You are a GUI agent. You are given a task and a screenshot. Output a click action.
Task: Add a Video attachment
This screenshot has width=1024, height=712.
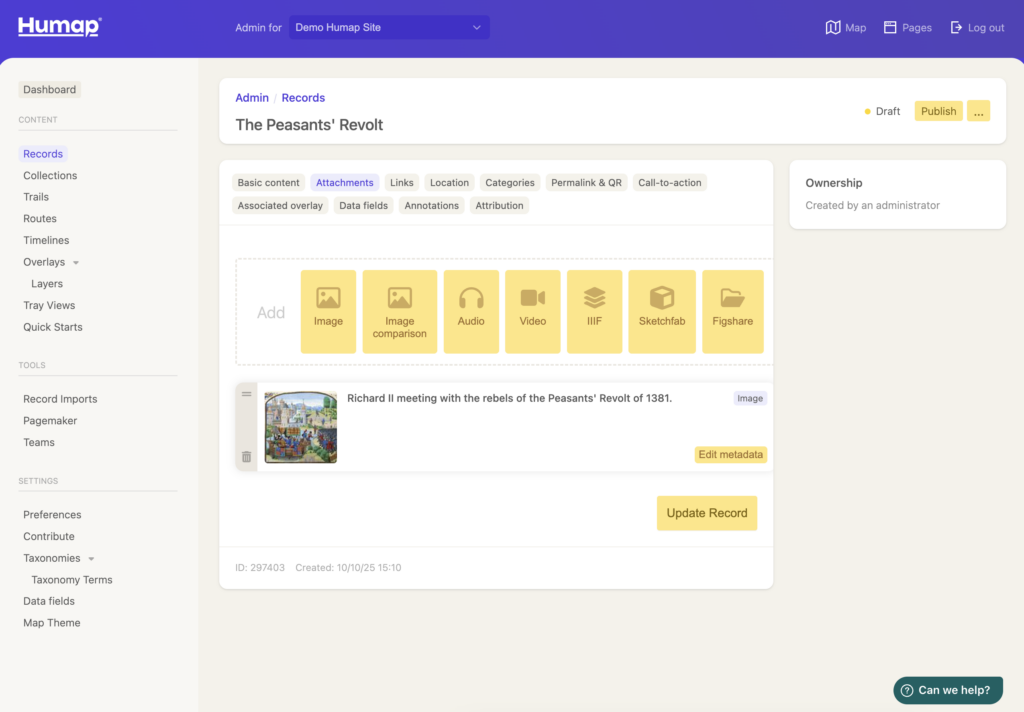tap(532, 311)
